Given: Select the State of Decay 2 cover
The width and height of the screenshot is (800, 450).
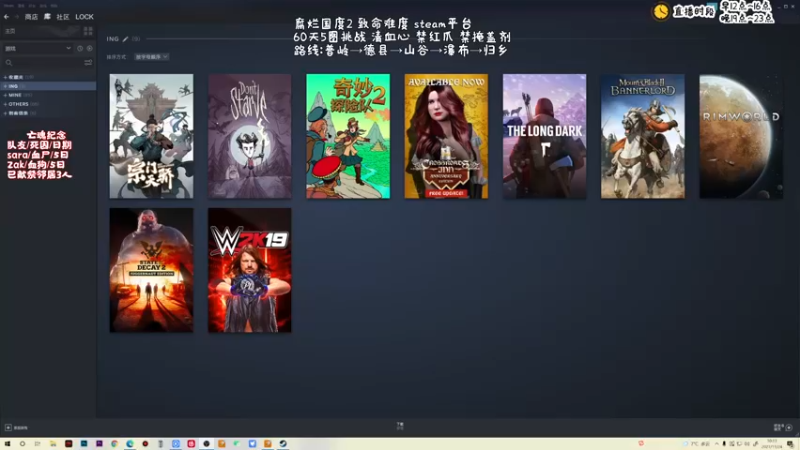Looking at the screenshot, I should [152, 270].
